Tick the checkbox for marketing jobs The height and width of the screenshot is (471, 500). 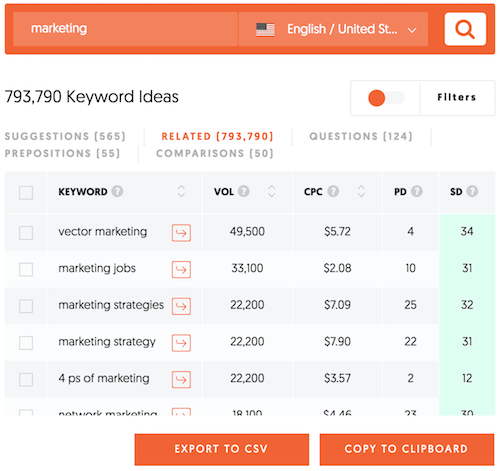[x=26, y=269]
